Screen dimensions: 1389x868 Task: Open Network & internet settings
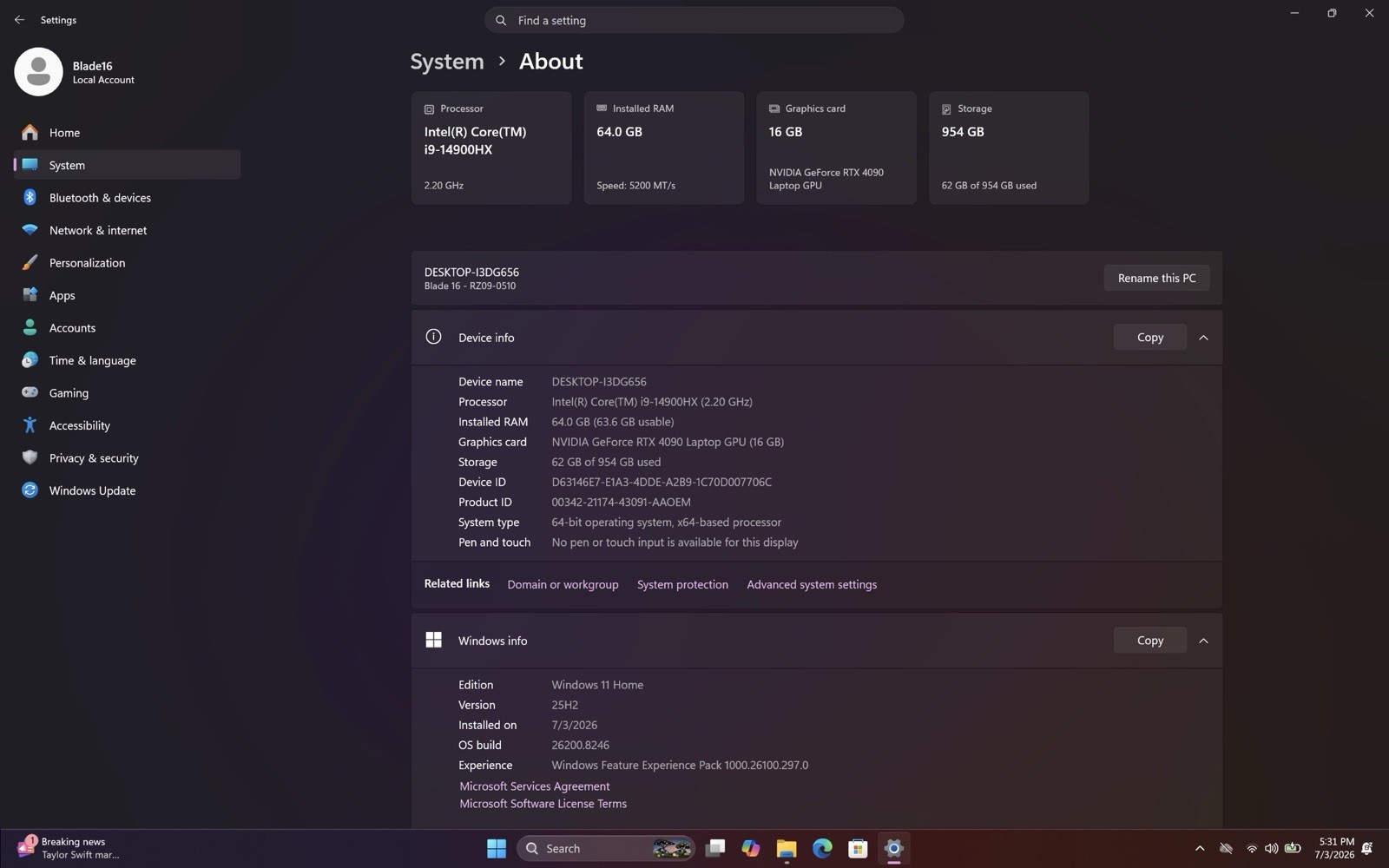[127, 230]
